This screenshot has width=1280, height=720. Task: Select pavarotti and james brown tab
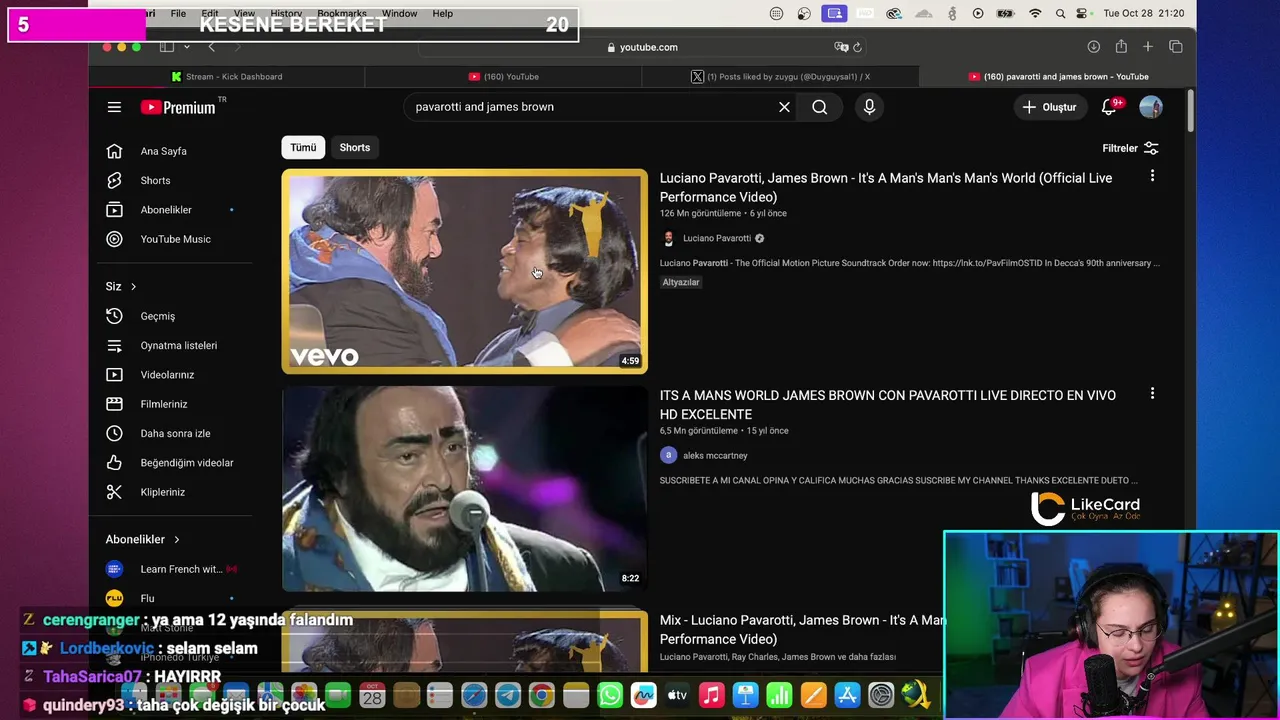pos(1058,76)
